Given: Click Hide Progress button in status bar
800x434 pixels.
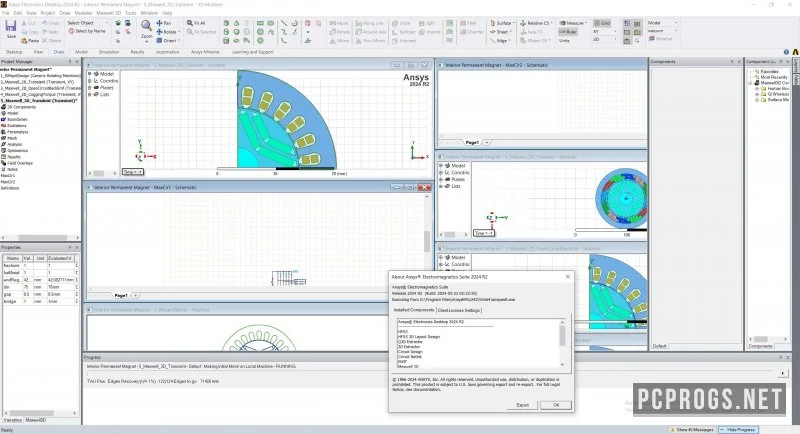Looking at the screenshot, I should (x=739, y=430).
